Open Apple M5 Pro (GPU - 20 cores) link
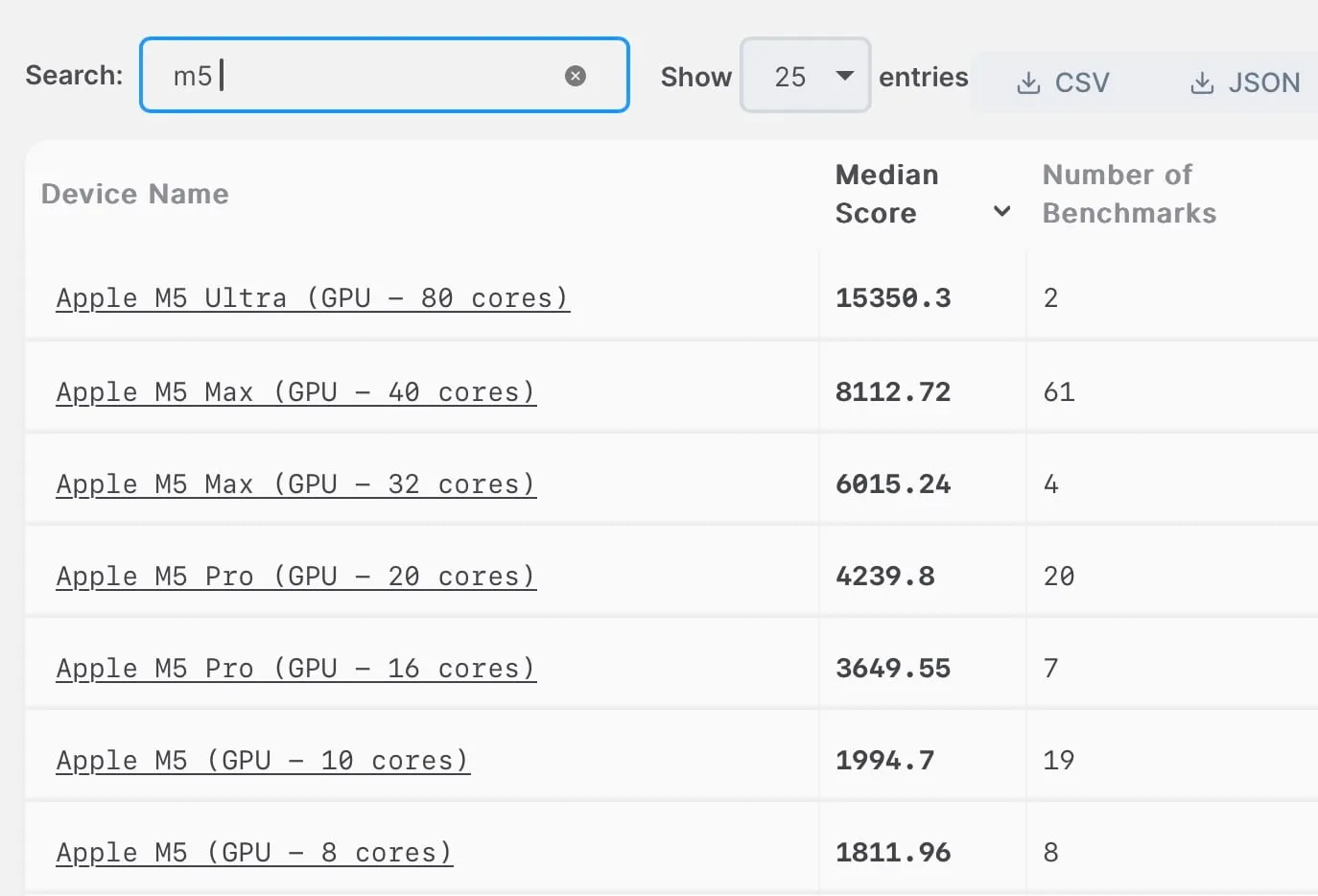 296,577
